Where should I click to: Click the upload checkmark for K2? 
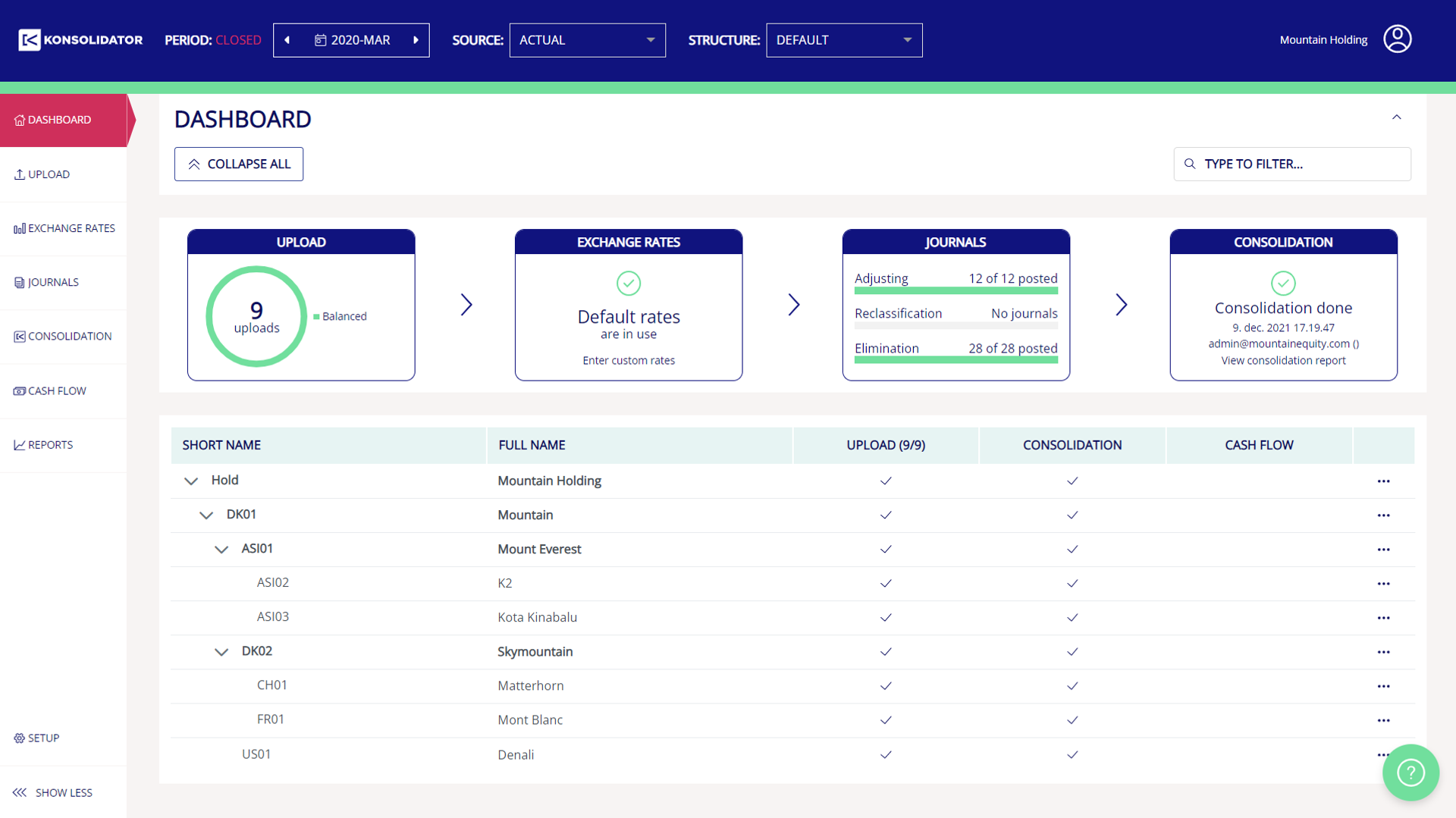[886, 584]
